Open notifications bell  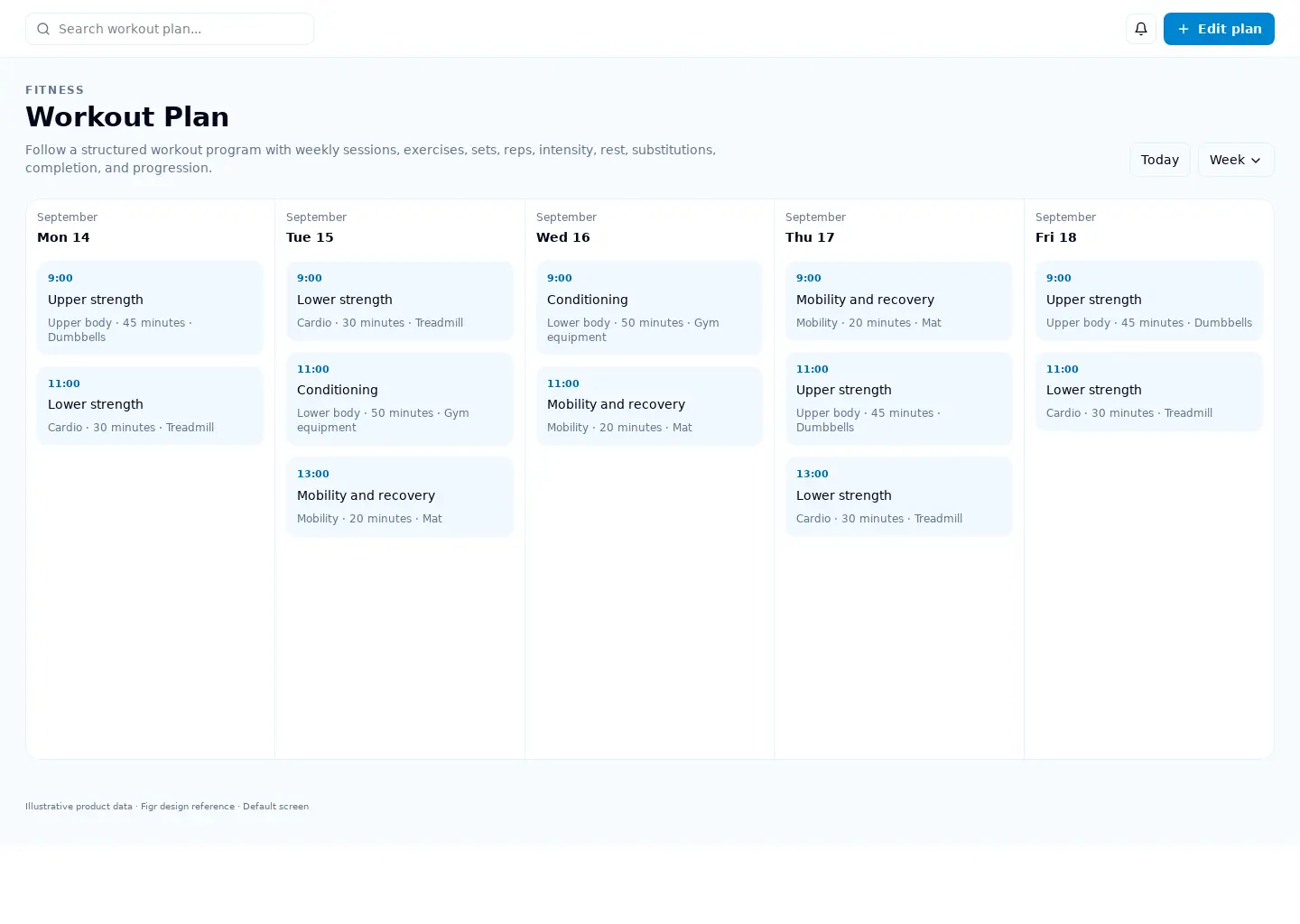(1141, 29)
